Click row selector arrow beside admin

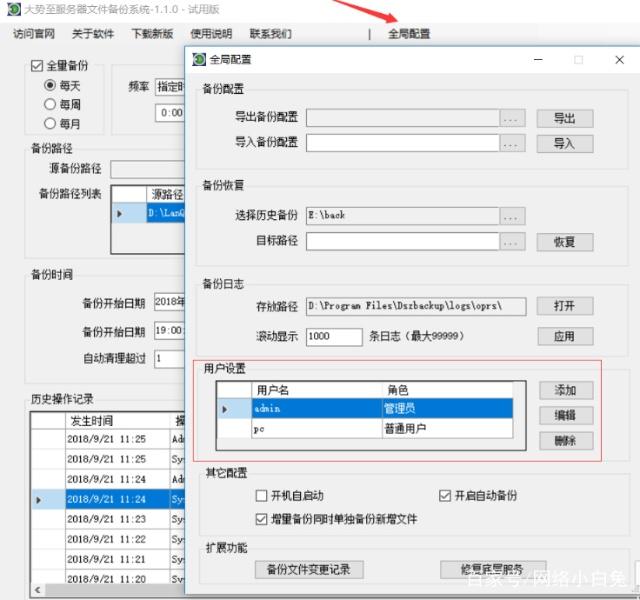click(234, 409)
